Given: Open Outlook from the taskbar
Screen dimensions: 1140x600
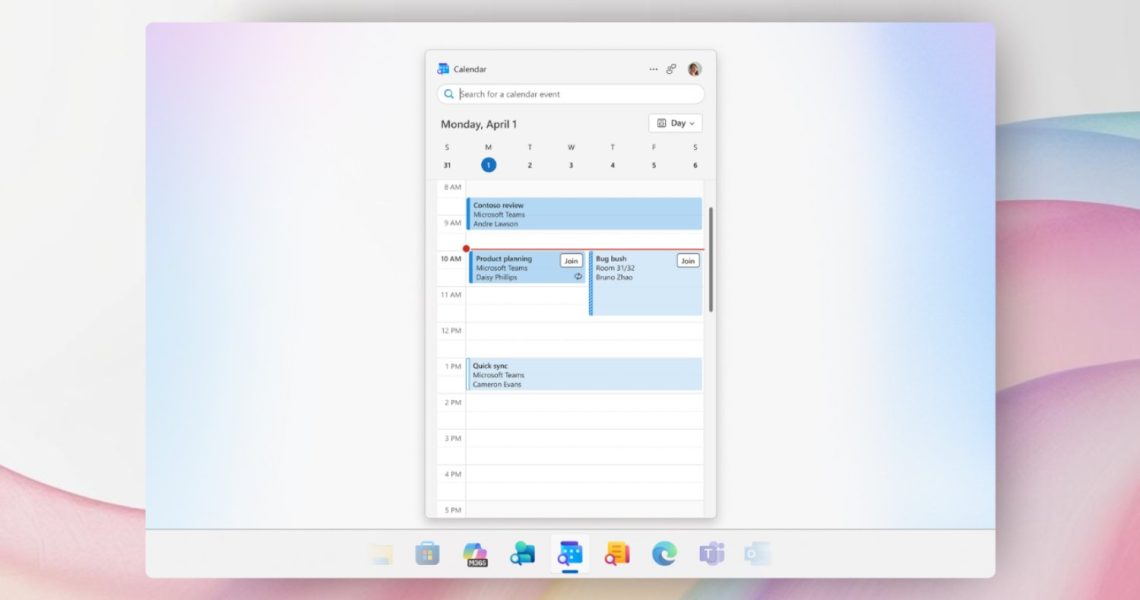Looking at the screenshot, I should 757,554.
